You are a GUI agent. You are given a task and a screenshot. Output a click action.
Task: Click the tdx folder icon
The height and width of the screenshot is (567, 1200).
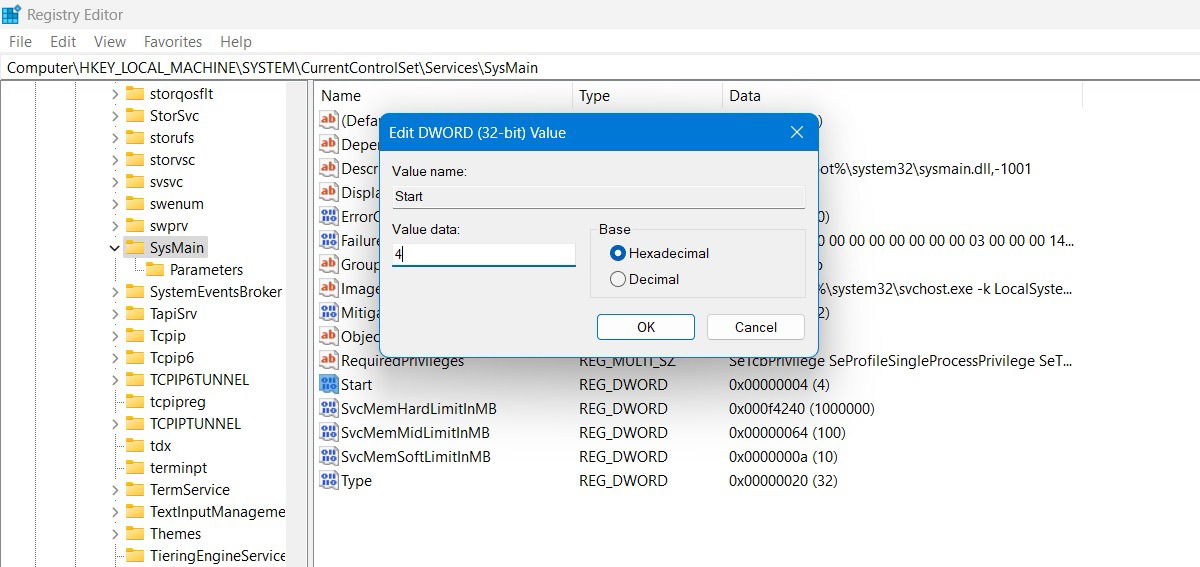(134, 446)
